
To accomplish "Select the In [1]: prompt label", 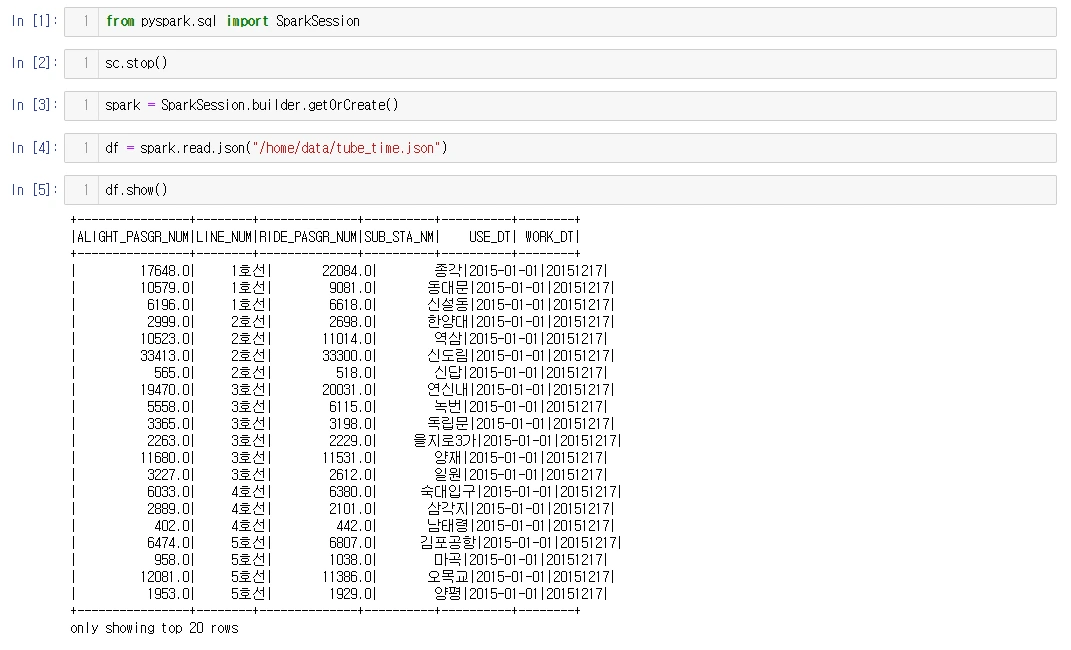I will (33, 21).
